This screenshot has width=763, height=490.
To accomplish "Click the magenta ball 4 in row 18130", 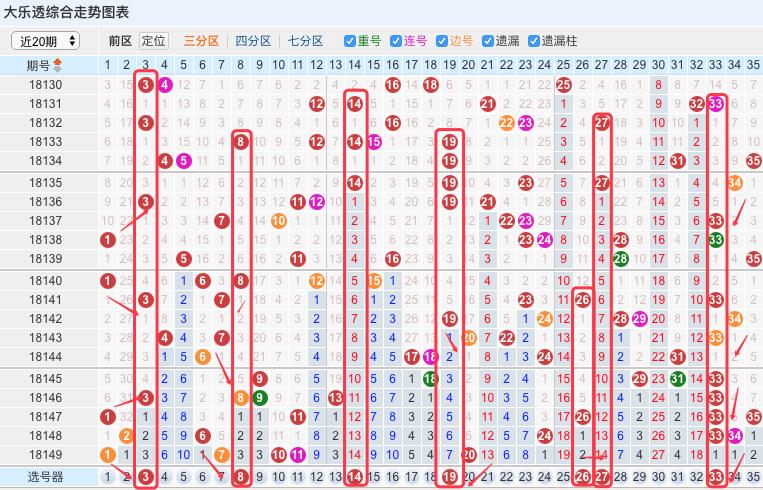I will coord(164,85).
